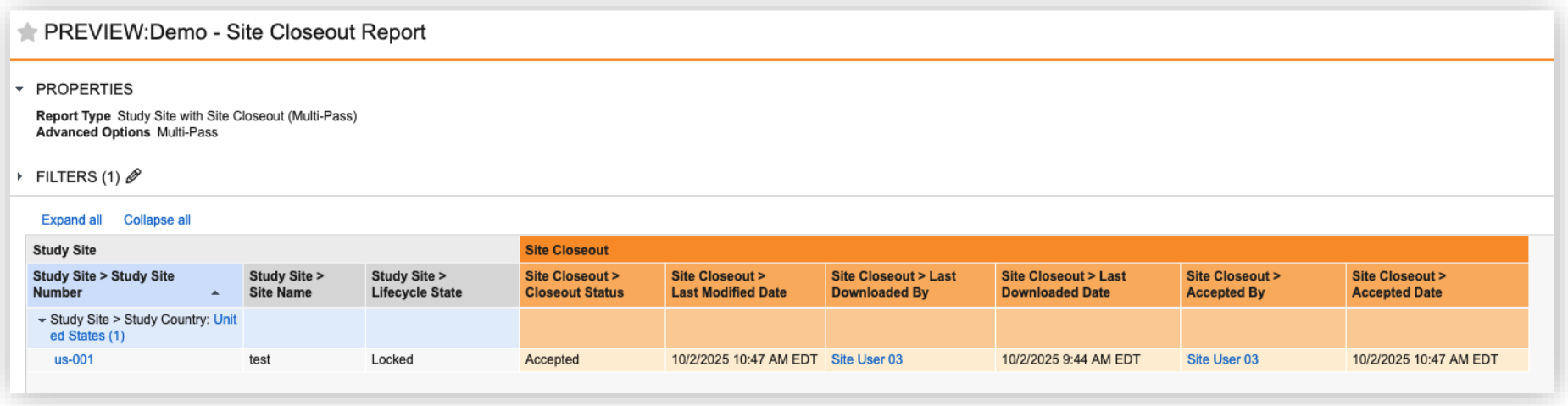Click the Closeout Status column header
1568x406 pixels.
tap(574, 284)
